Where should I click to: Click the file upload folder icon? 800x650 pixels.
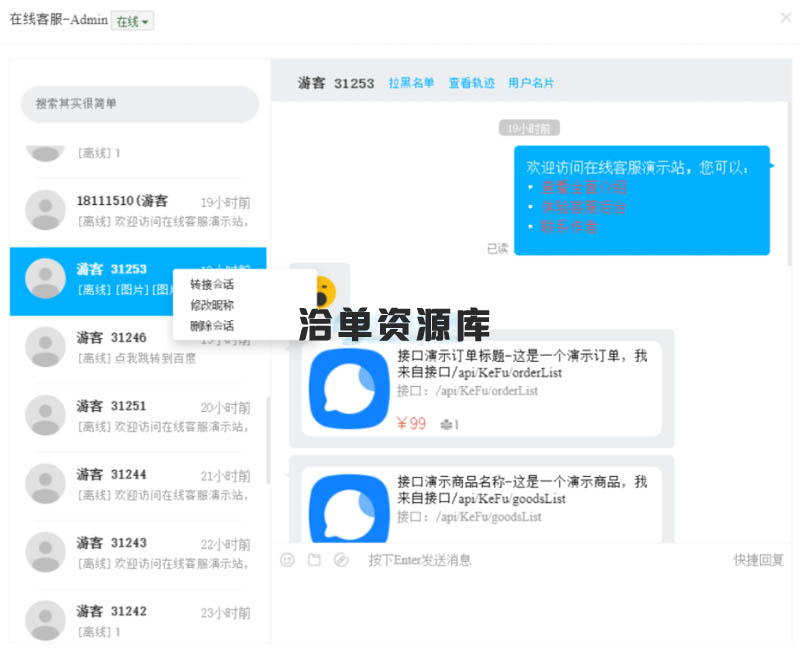click(314, 560)
